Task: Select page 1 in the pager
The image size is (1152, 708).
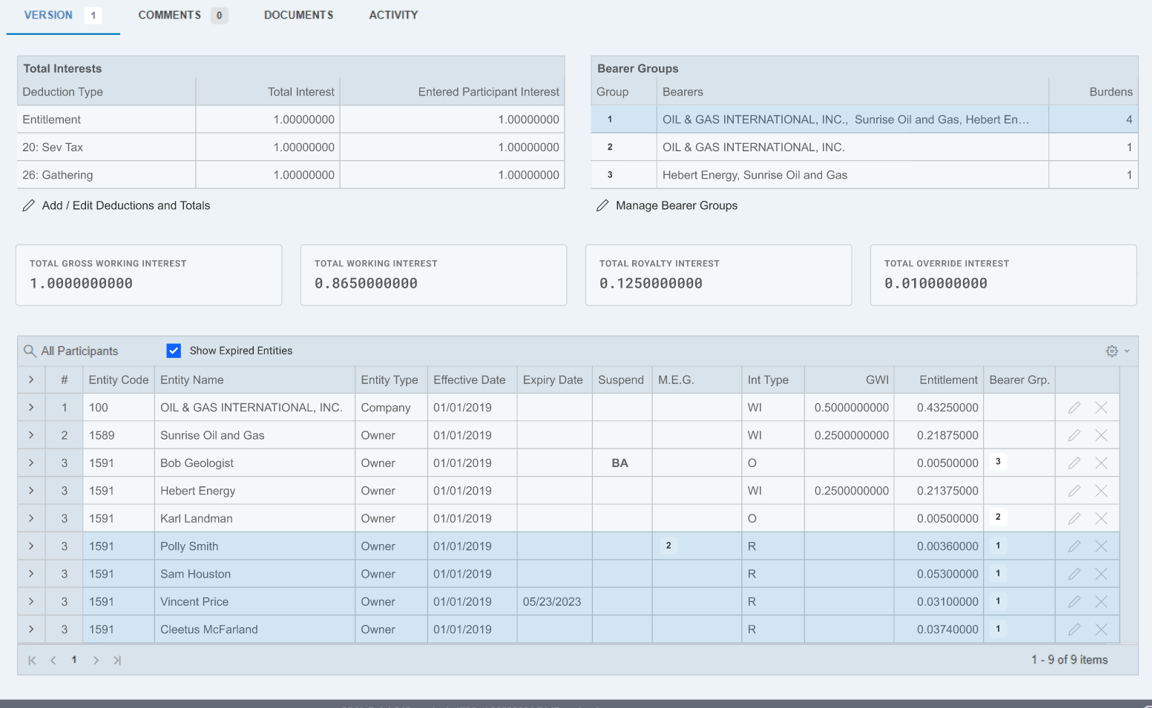Action: (74, 660)
